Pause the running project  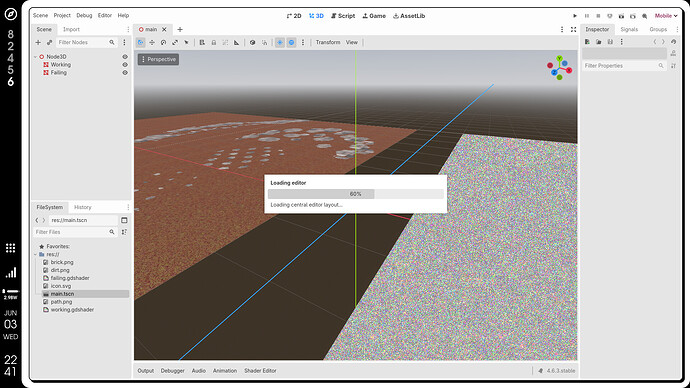pos(587,16)
